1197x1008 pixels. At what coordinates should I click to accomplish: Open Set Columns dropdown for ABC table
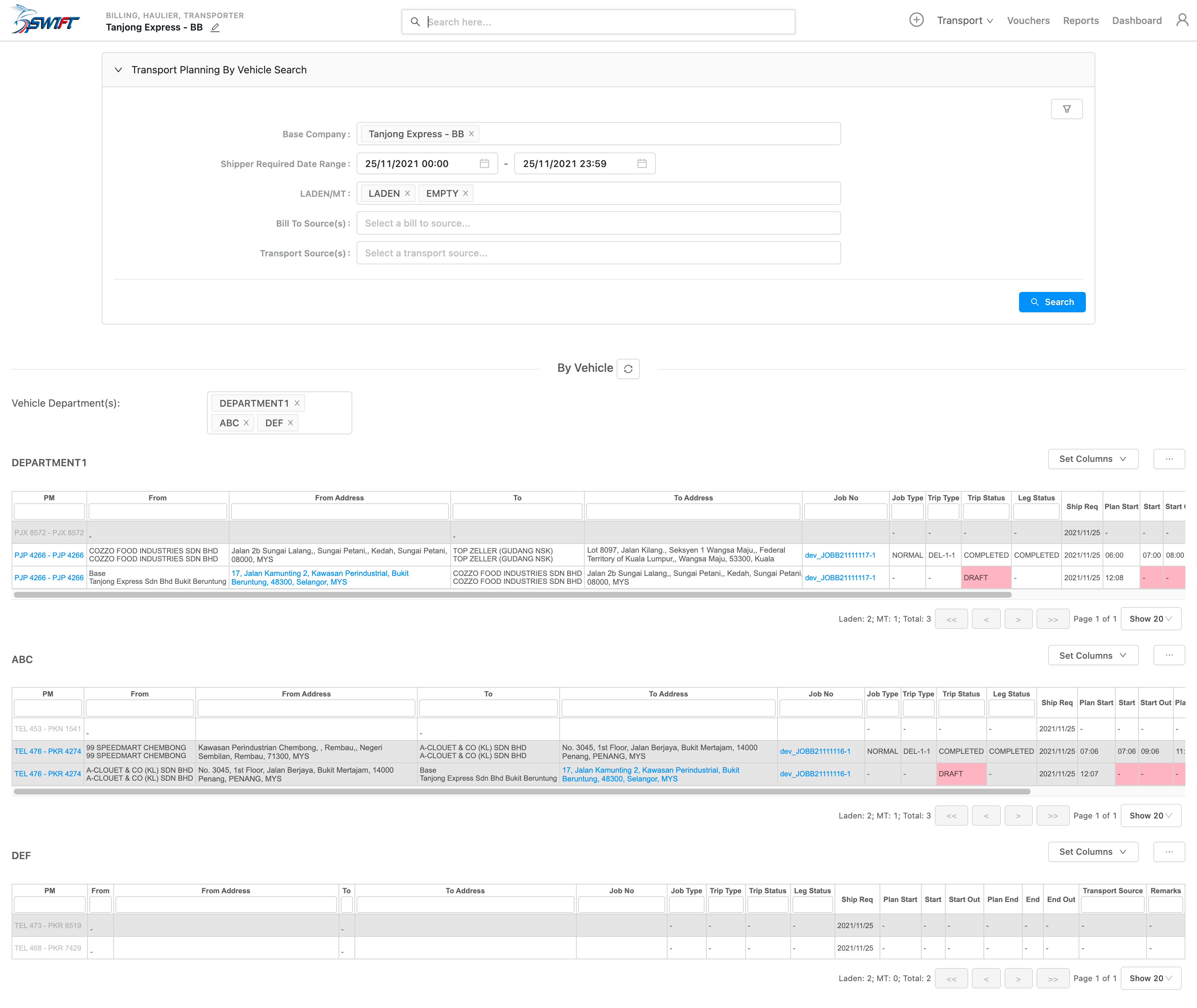[1092, 655]
